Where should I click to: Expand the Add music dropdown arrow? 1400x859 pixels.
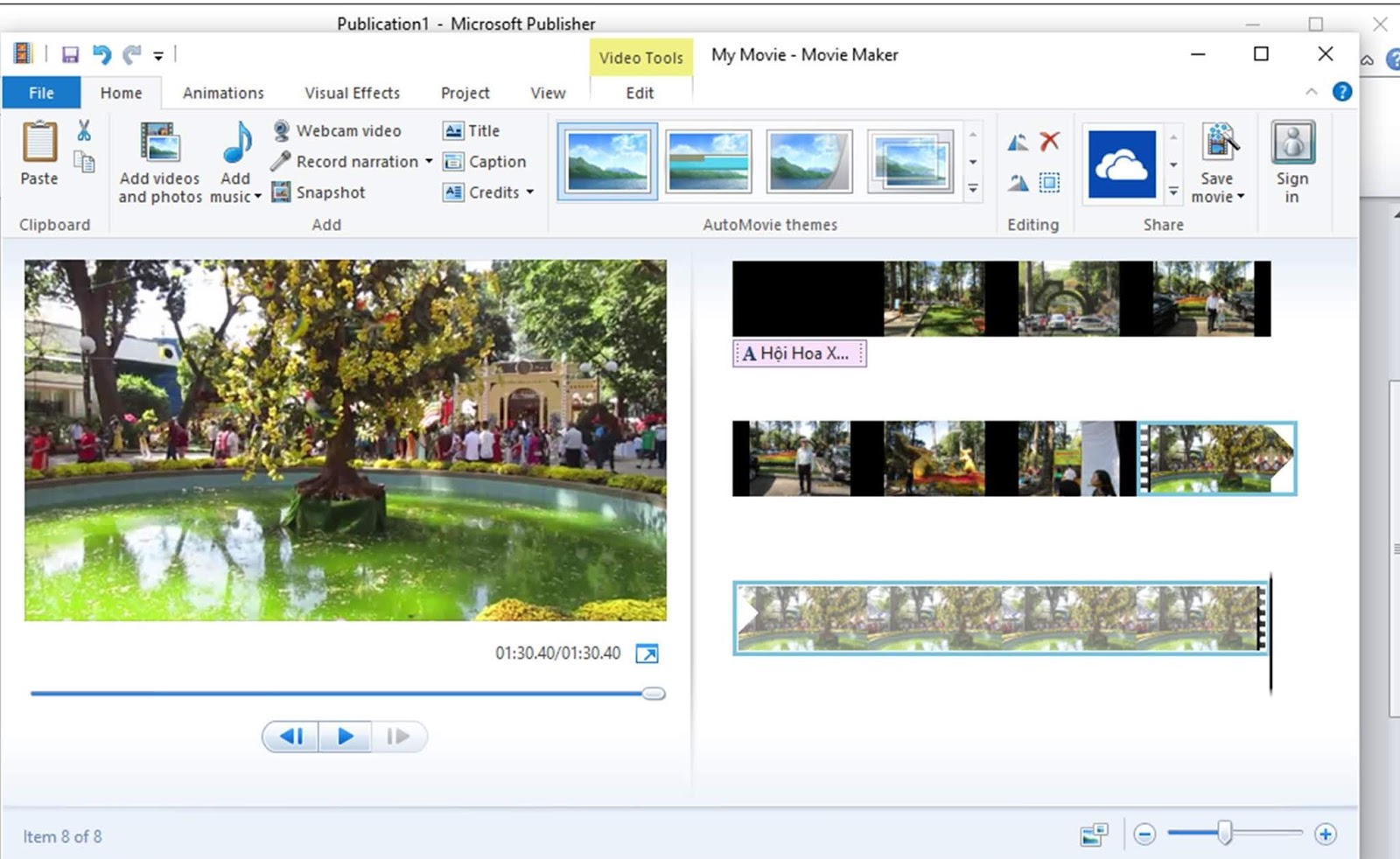pos(257,198)
